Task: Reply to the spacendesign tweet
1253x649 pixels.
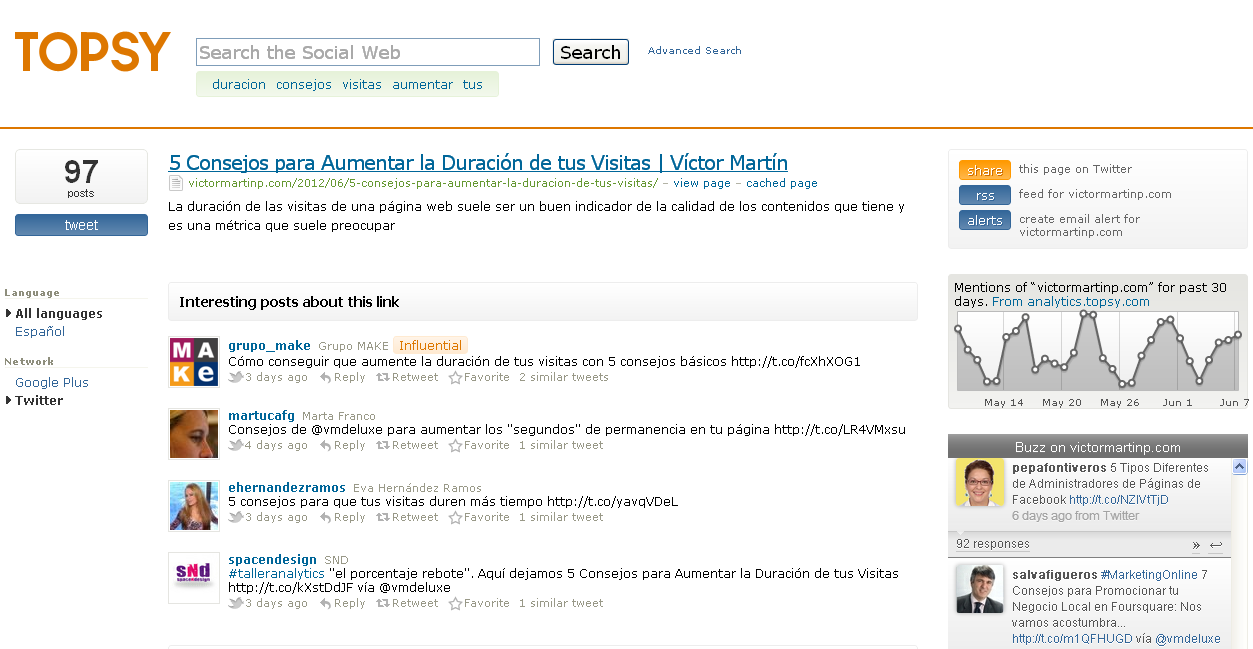Action: (342, 604)
